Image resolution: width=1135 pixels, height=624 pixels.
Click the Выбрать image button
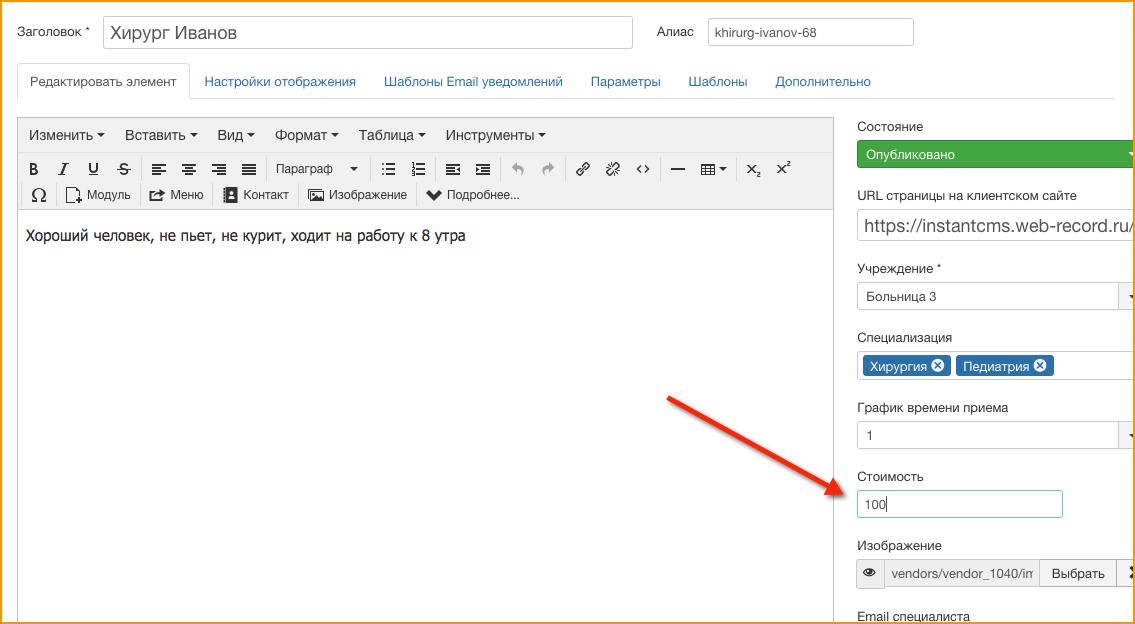(1078, 573)
